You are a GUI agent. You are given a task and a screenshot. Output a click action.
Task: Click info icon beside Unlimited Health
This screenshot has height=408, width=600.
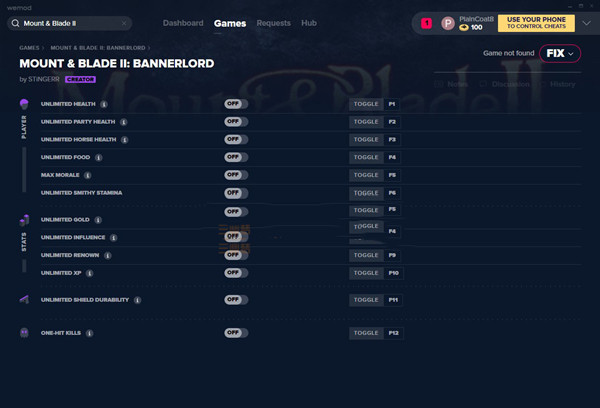pos(104,104)
